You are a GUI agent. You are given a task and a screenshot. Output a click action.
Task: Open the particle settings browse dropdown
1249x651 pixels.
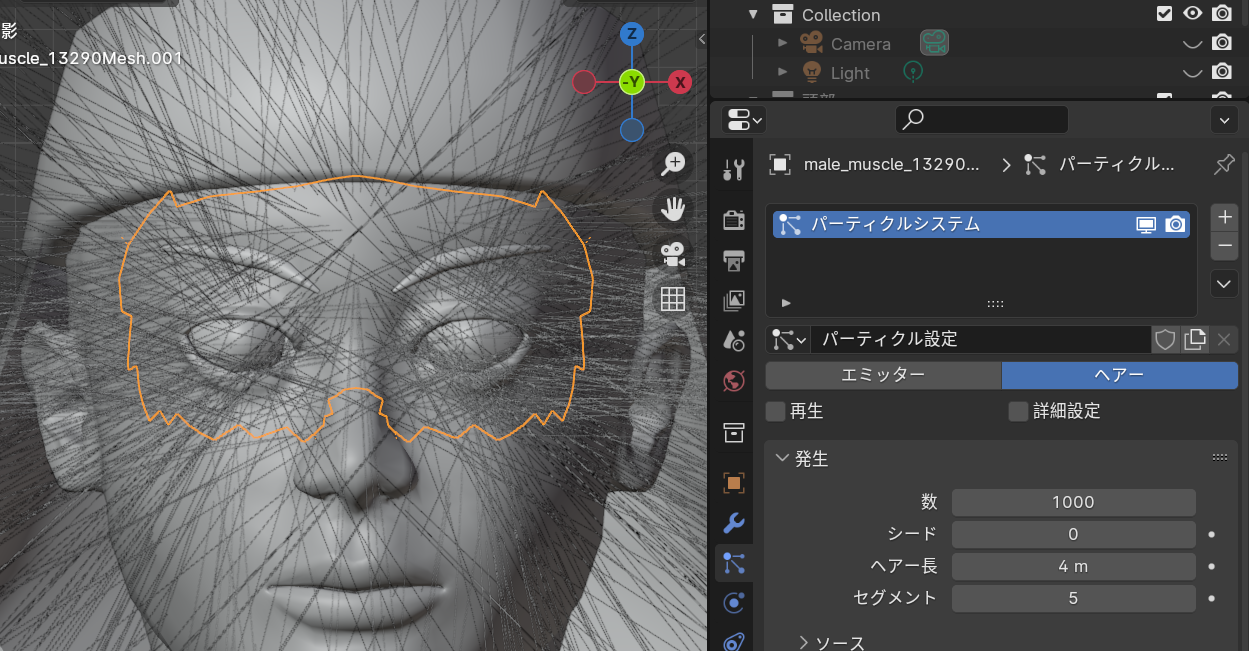click(x=788, y=339)
